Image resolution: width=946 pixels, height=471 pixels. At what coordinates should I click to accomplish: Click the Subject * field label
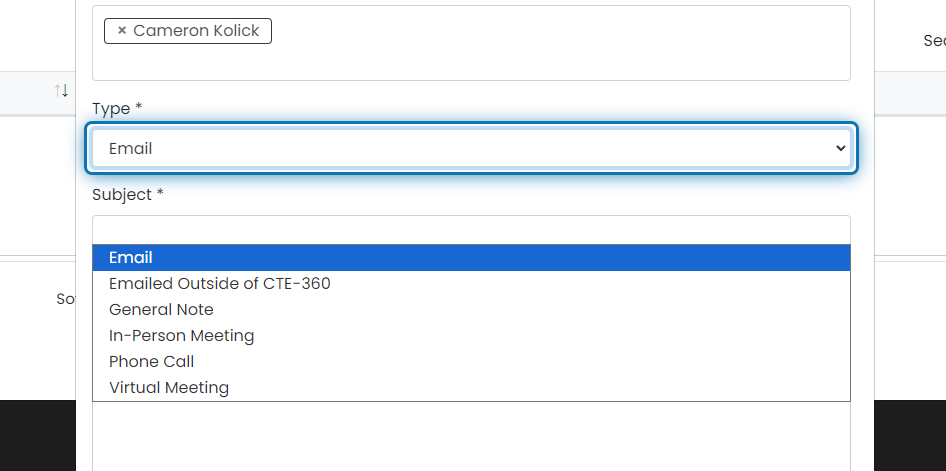128,195
